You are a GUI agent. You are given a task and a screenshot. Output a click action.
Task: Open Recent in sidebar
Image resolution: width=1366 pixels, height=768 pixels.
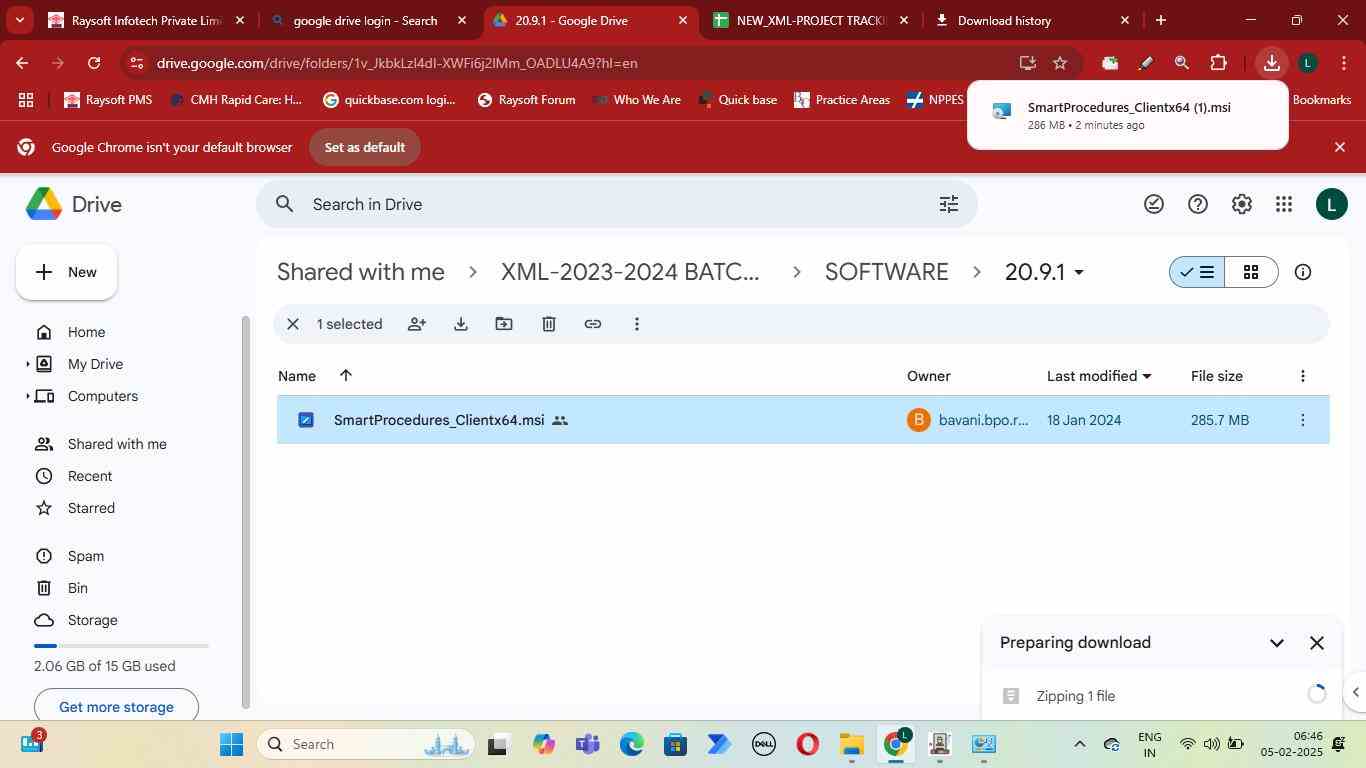(x=90, y=476)
